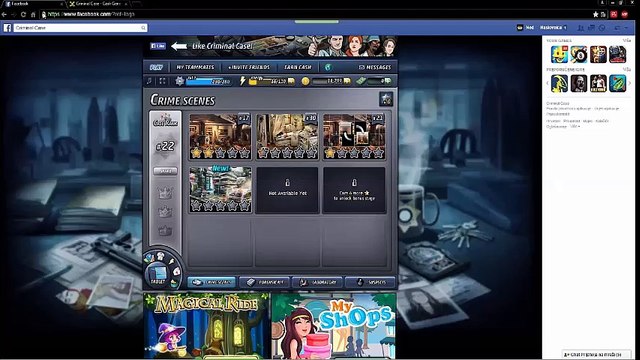The image size is (640, 360).
Task: Switch to the Criminal Case browser tab
Action: (x=97, y=4)
